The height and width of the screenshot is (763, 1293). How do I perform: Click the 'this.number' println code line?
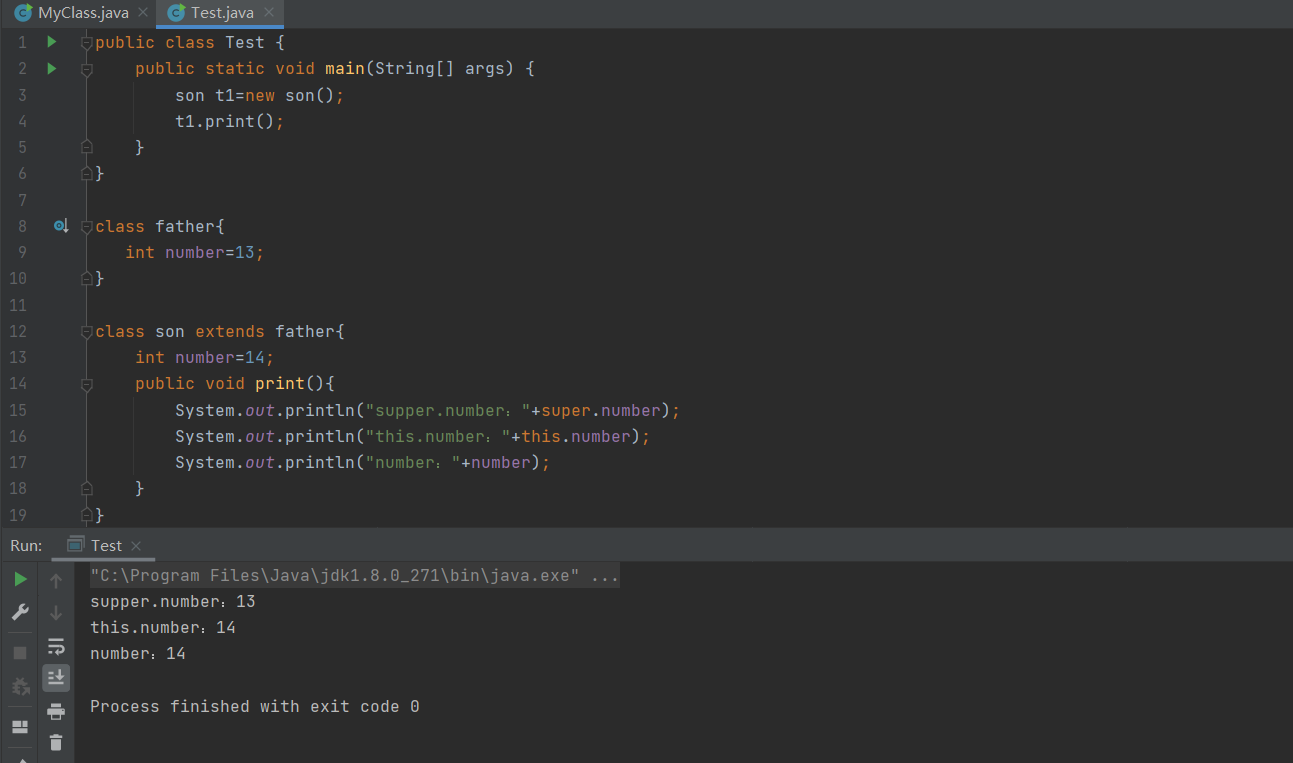[x=412, y=436]
